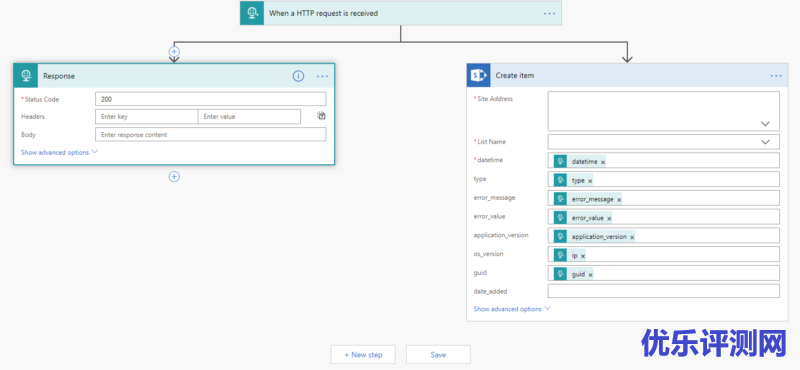Click the datetime dynamic content token

580,162
